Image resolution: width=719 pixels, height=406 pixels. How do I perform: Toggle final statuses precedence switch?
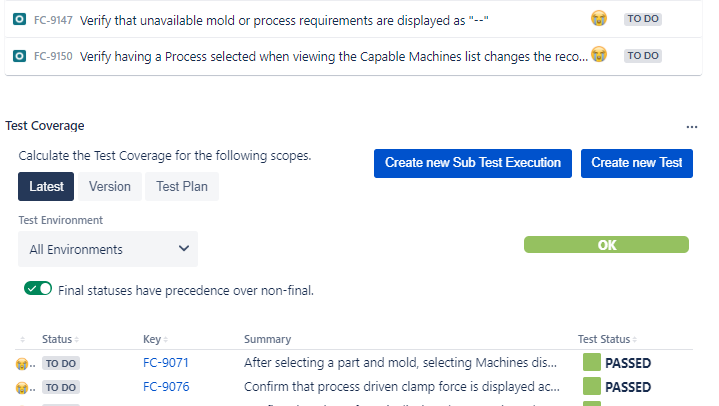[x=38, y=289]
